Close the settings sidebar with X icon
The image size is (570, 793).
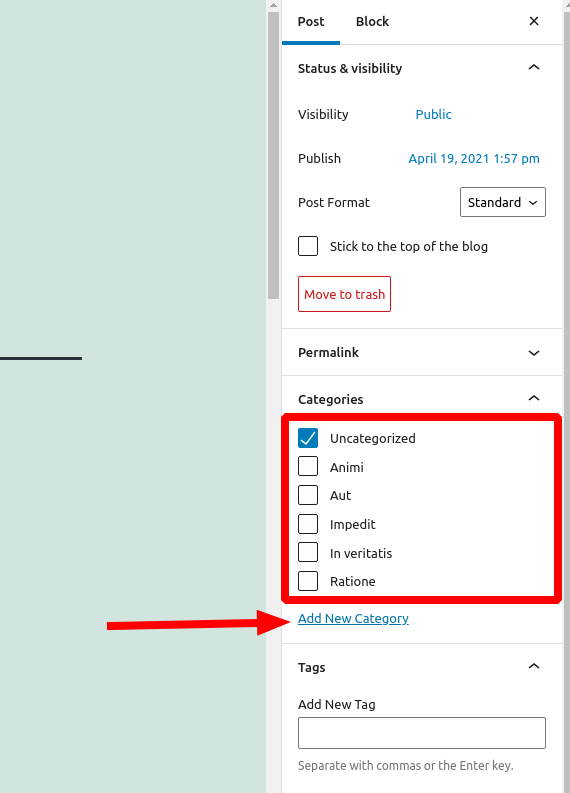click(x=534, y=21)
